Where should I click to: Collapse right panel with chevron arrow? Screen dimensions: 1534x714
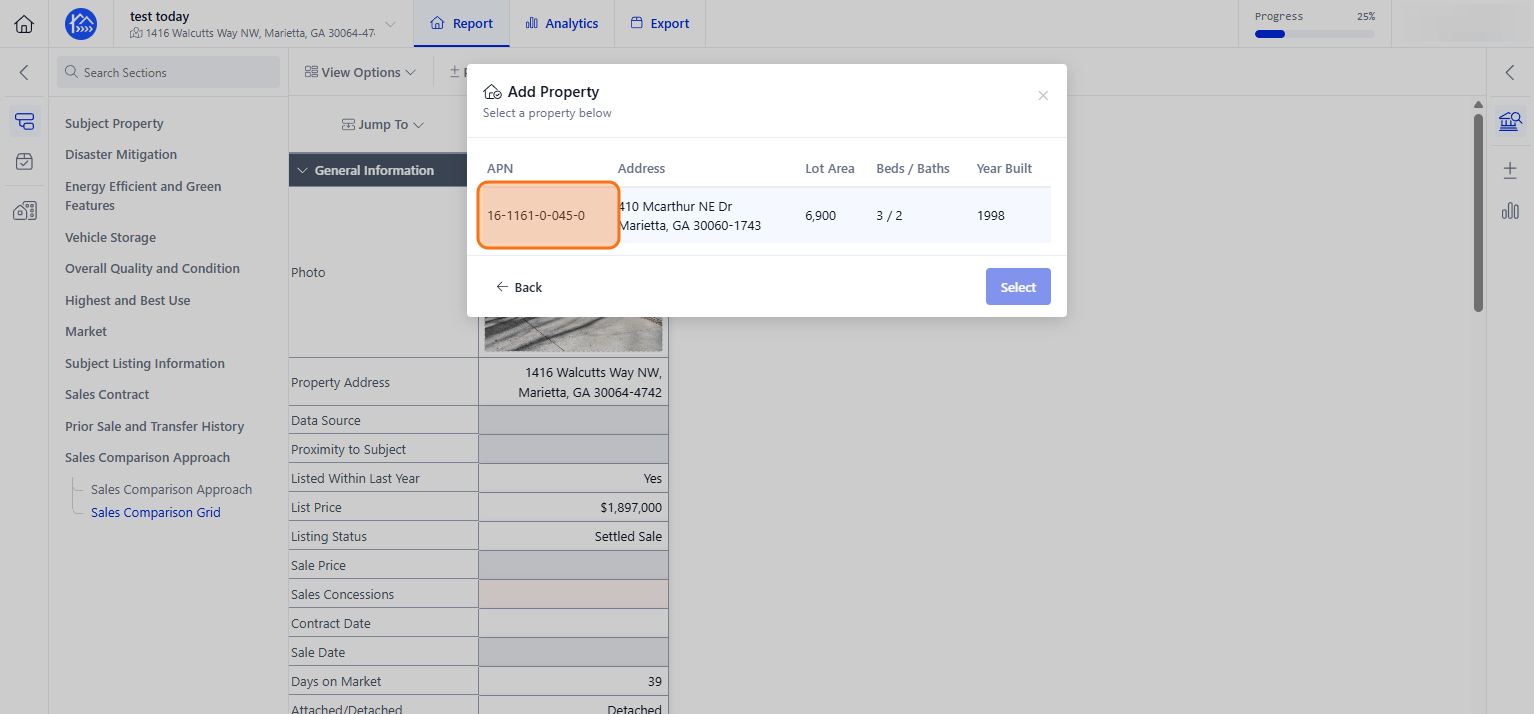tap(1510, 72)
